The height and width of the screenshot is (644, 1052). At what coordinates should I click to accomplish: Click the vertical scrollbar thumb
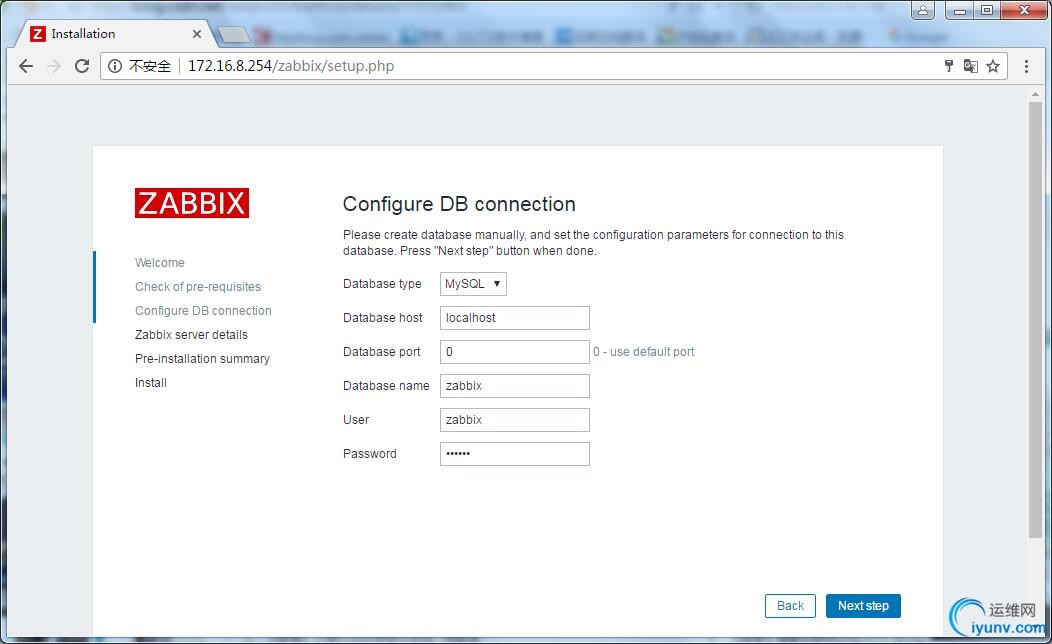coord(1035,319)
